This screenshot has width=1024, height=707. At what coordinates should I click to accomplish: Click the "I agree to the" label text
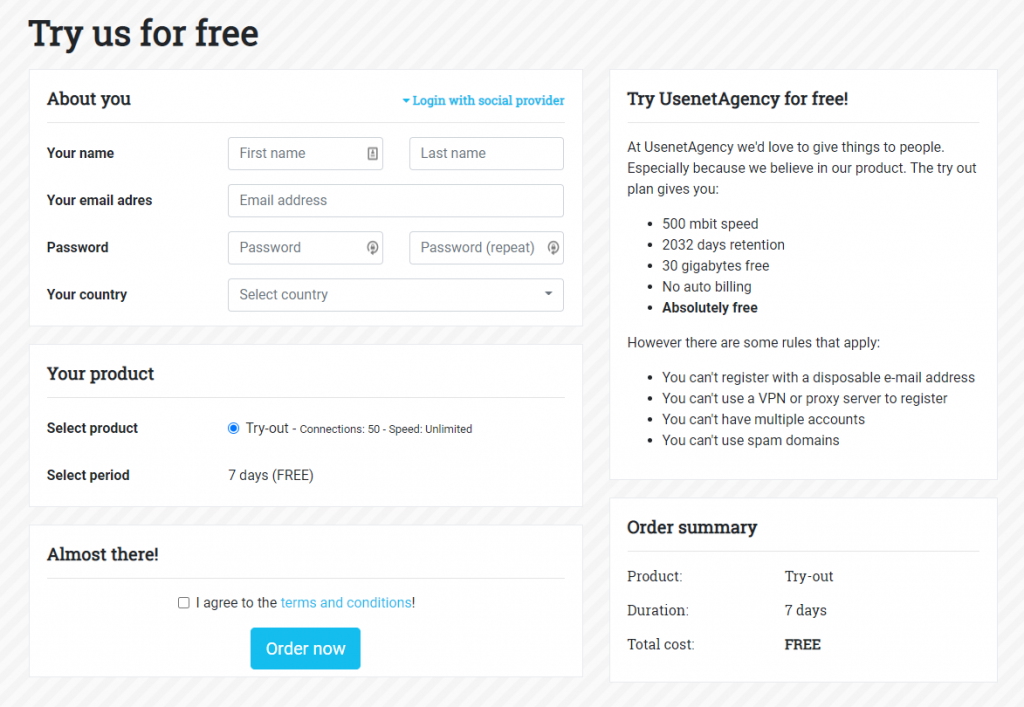(237, 603)
